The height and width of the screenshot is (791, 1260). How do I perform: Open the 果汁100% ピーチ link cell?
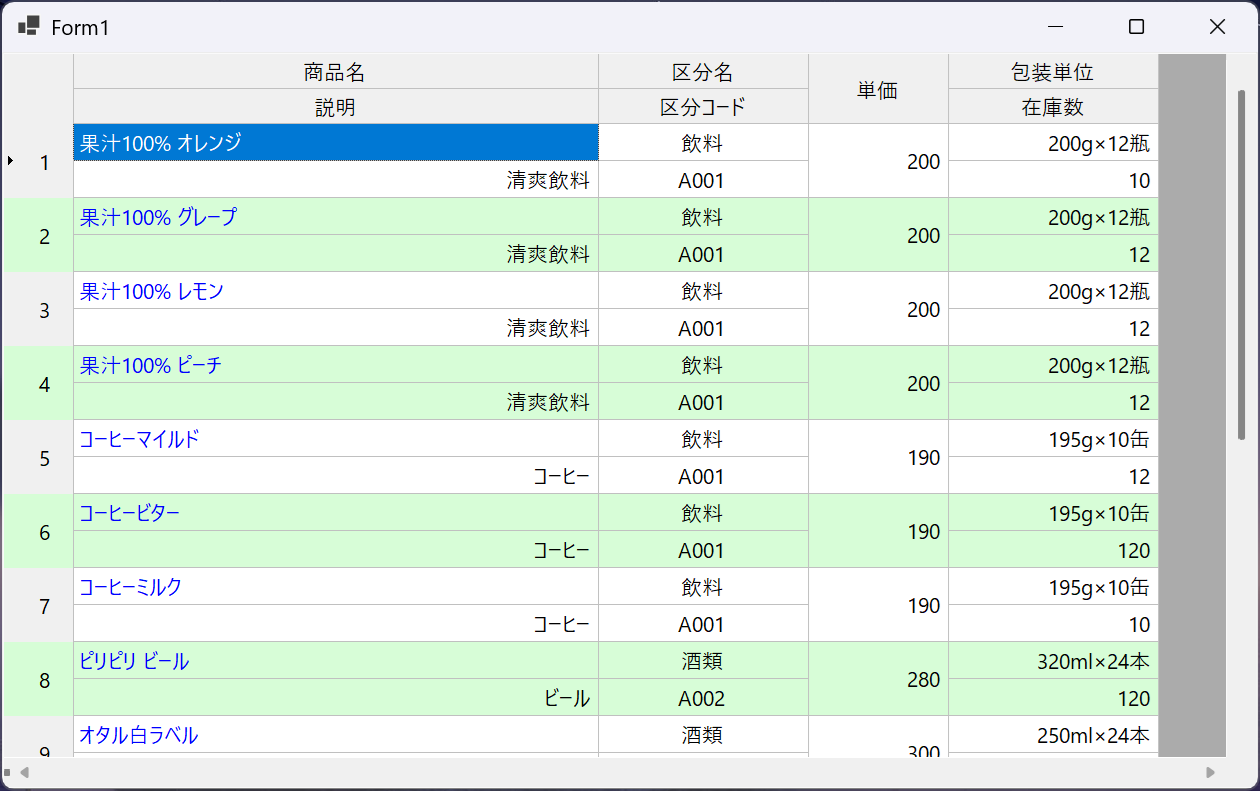click(x=336, y=364)
